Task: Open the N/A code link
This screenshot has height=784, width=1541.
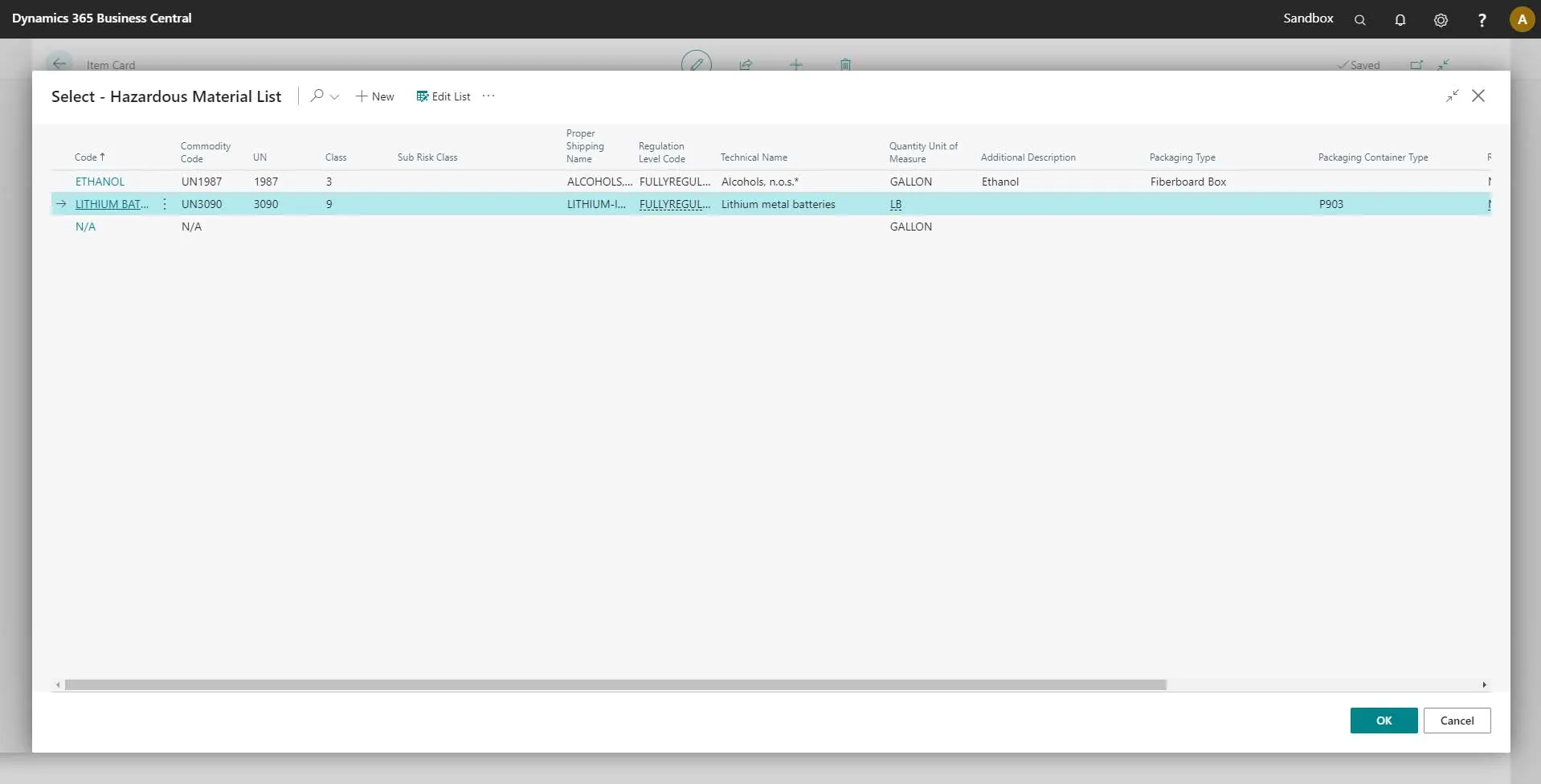Action: 85,227
